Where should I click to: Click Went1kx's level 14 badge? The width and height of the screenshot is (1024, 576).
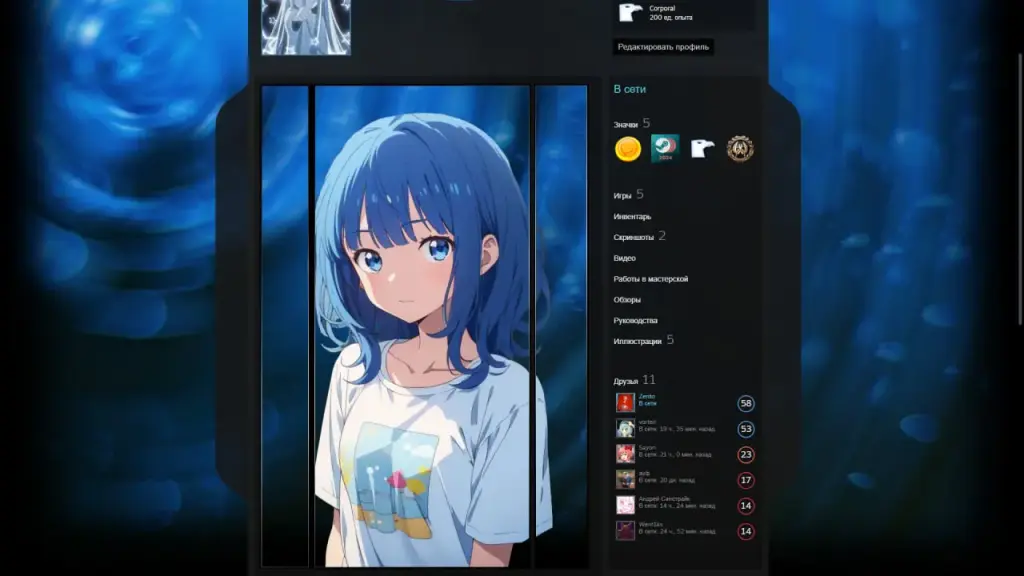point(746,530)
